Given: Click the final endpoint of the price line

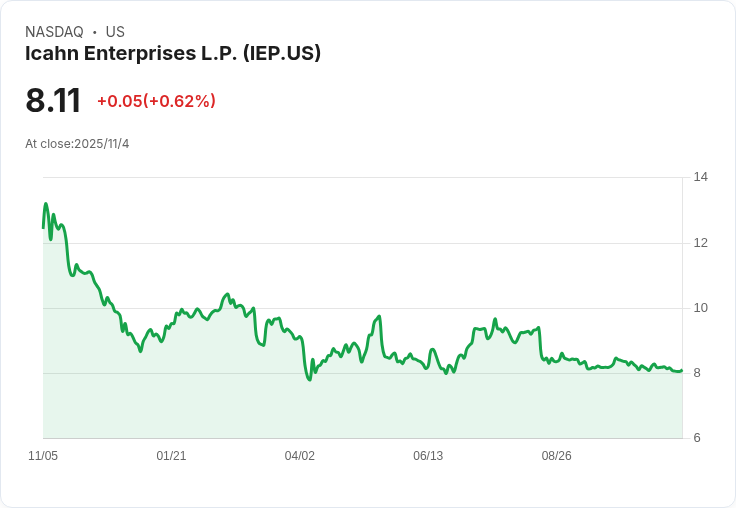Looking at the screenshot, I should (x=681, y=370).
